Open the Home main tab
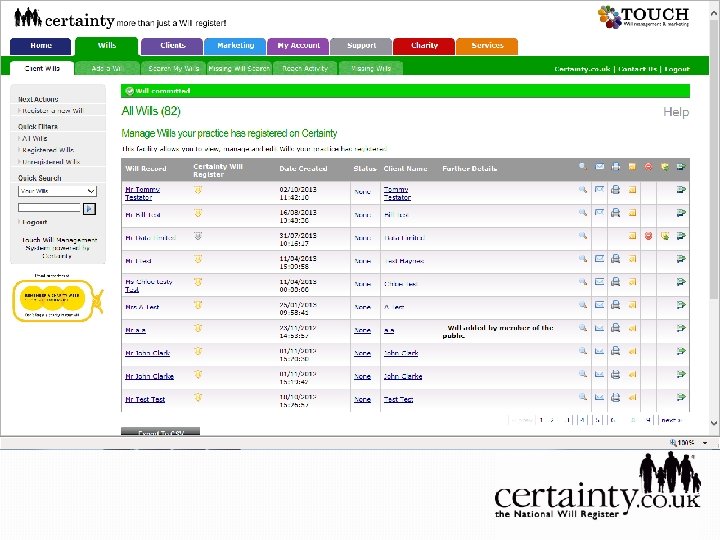This screenshot has height=540, width=720. click(41, 46)
